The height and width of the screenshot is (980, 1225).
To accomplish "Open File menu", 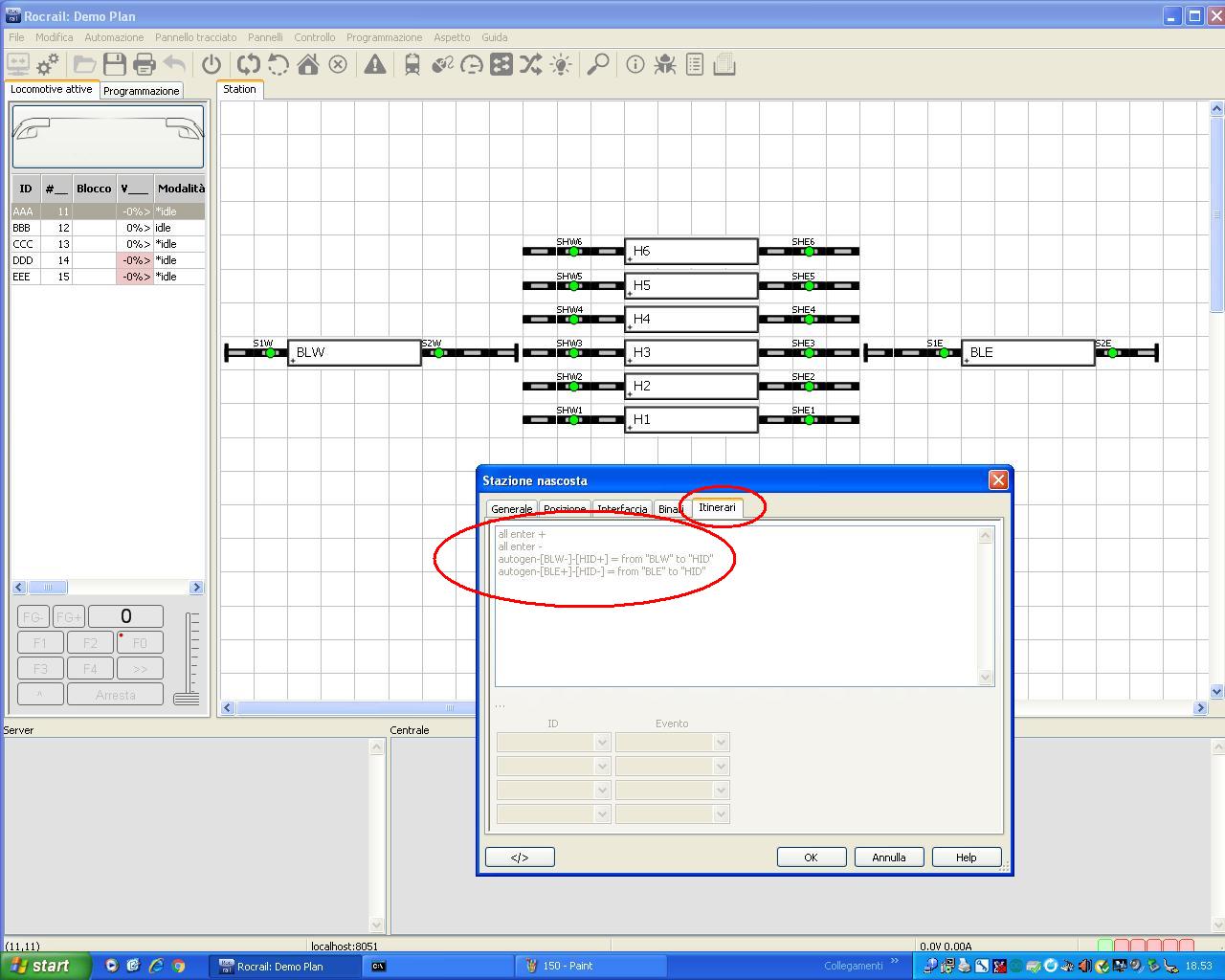I will click(x=16, y=37).
